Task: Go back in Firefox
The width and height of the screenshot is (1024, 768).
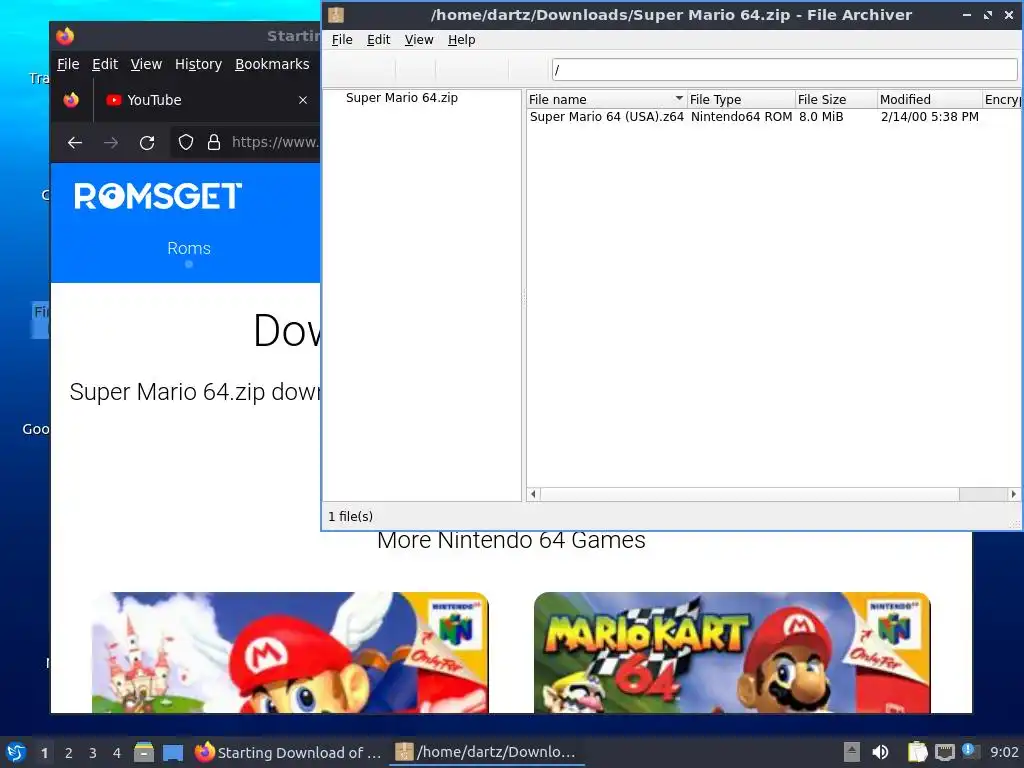Action: tap(75, 142)
